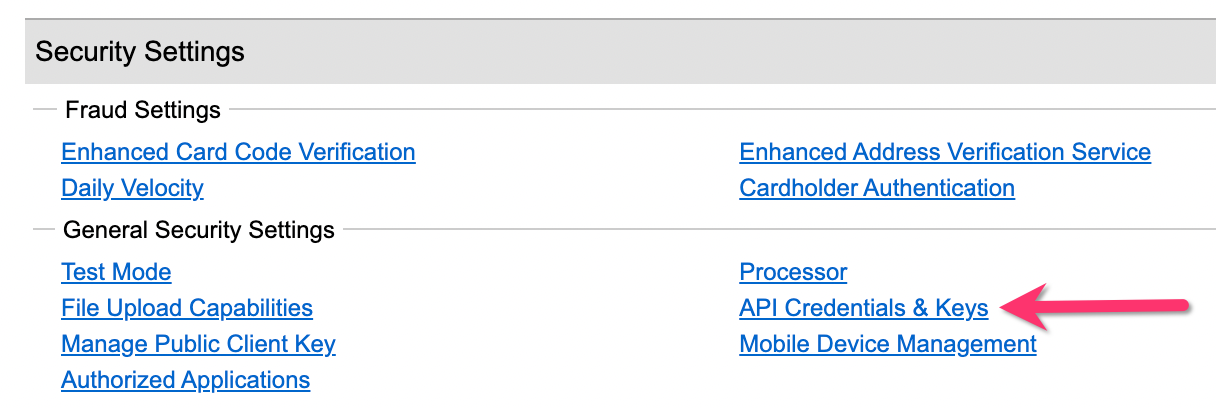Open the Test Mode setting
The width and height of the screenshot is (1216, 408).
tap(116, 272)
